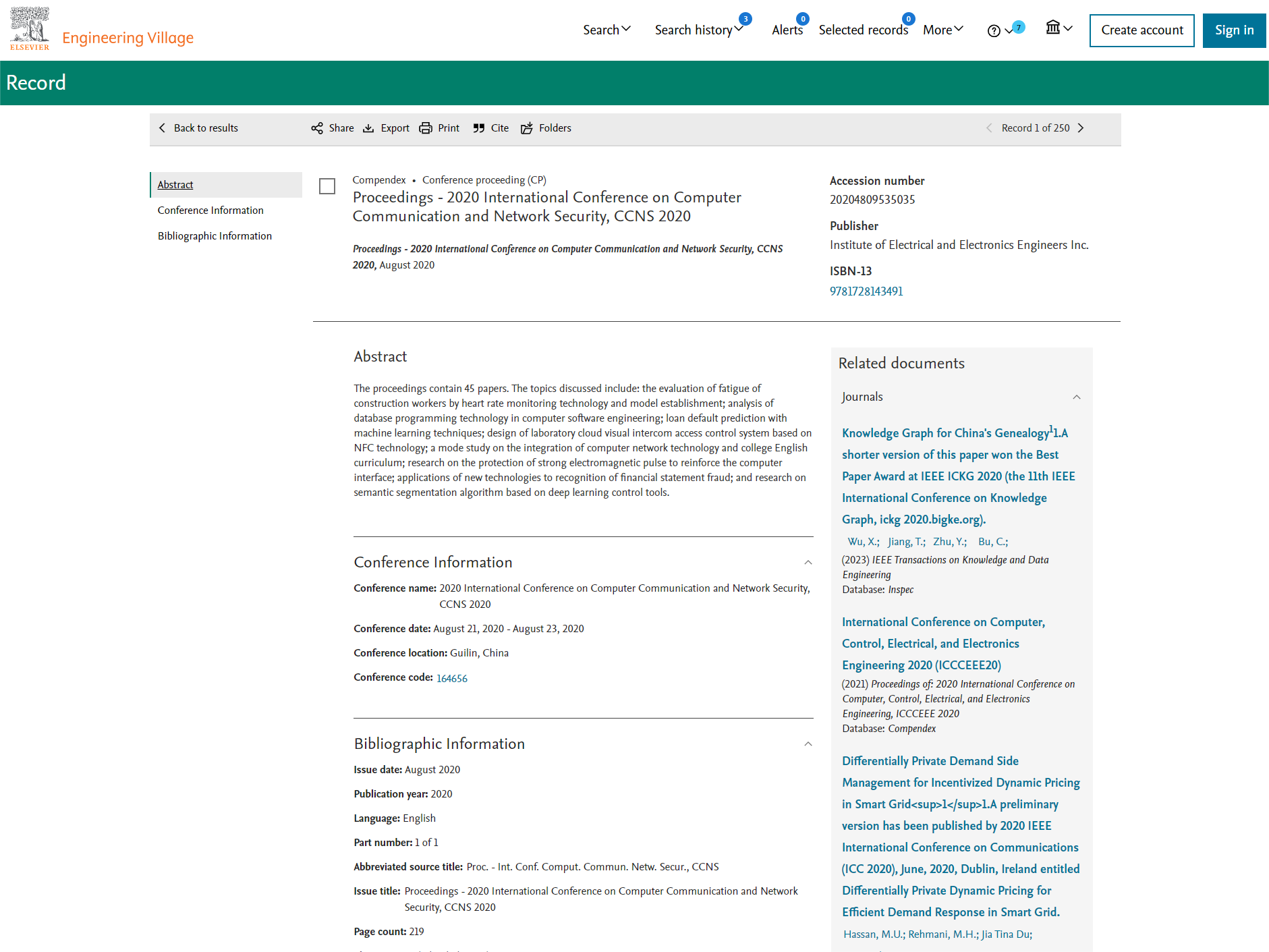
Task: Click the Elsevier tree logo
Action: click(x=30, y=28)
